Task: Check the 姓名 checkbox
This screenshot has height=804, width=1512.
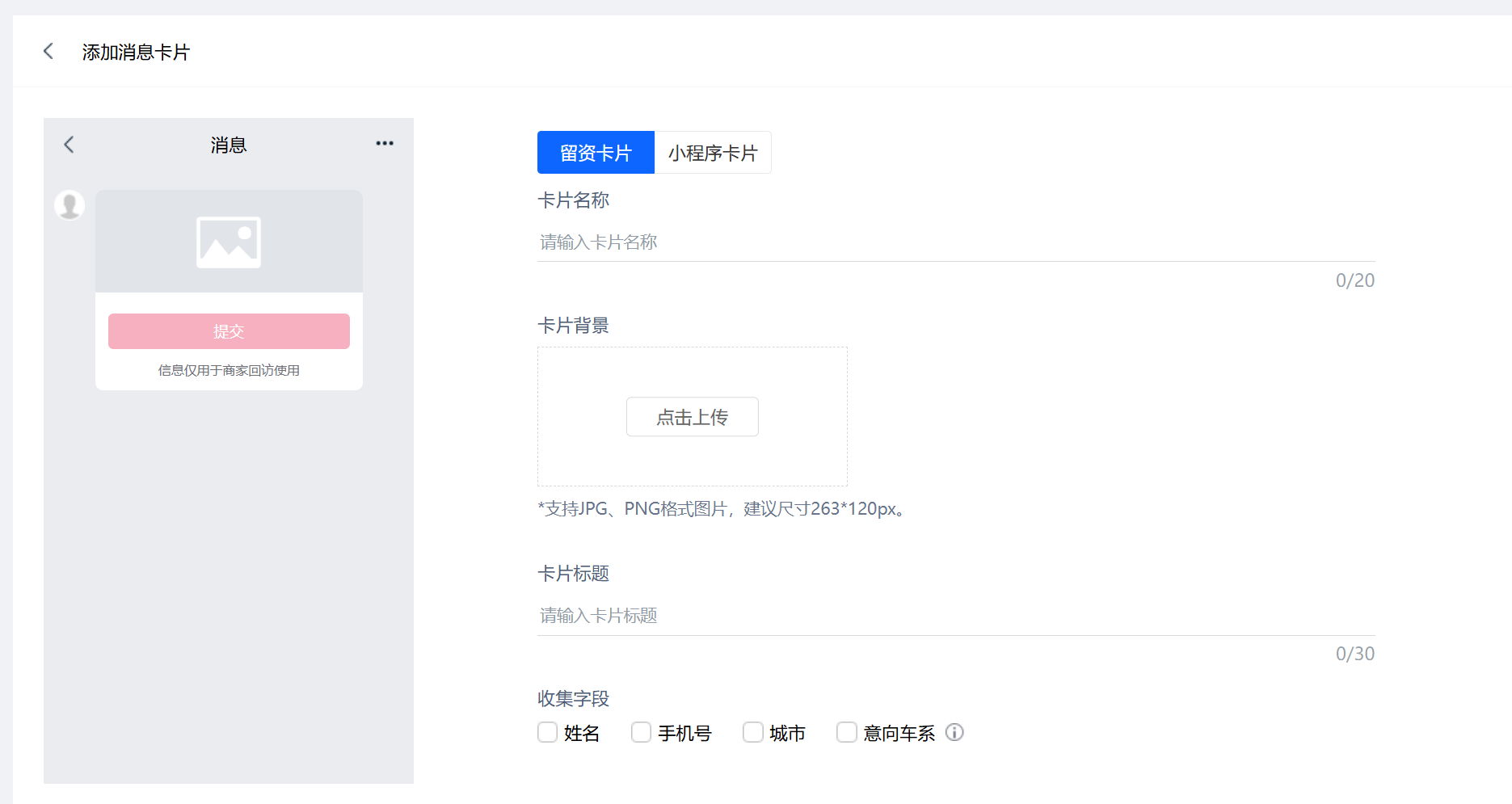Action: pyautogui.click(x=548, y=733)
